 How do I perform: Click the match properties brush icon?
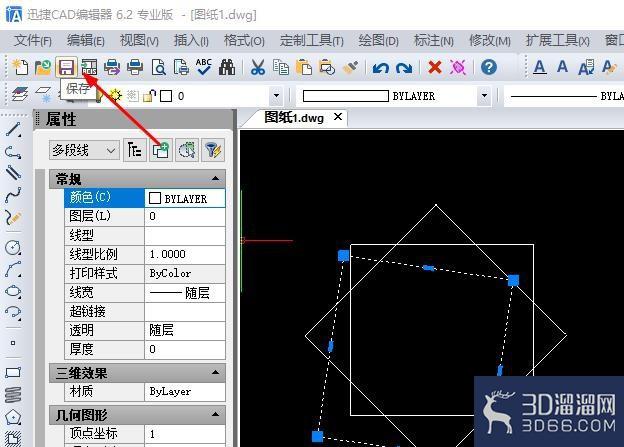pos(350,67)
